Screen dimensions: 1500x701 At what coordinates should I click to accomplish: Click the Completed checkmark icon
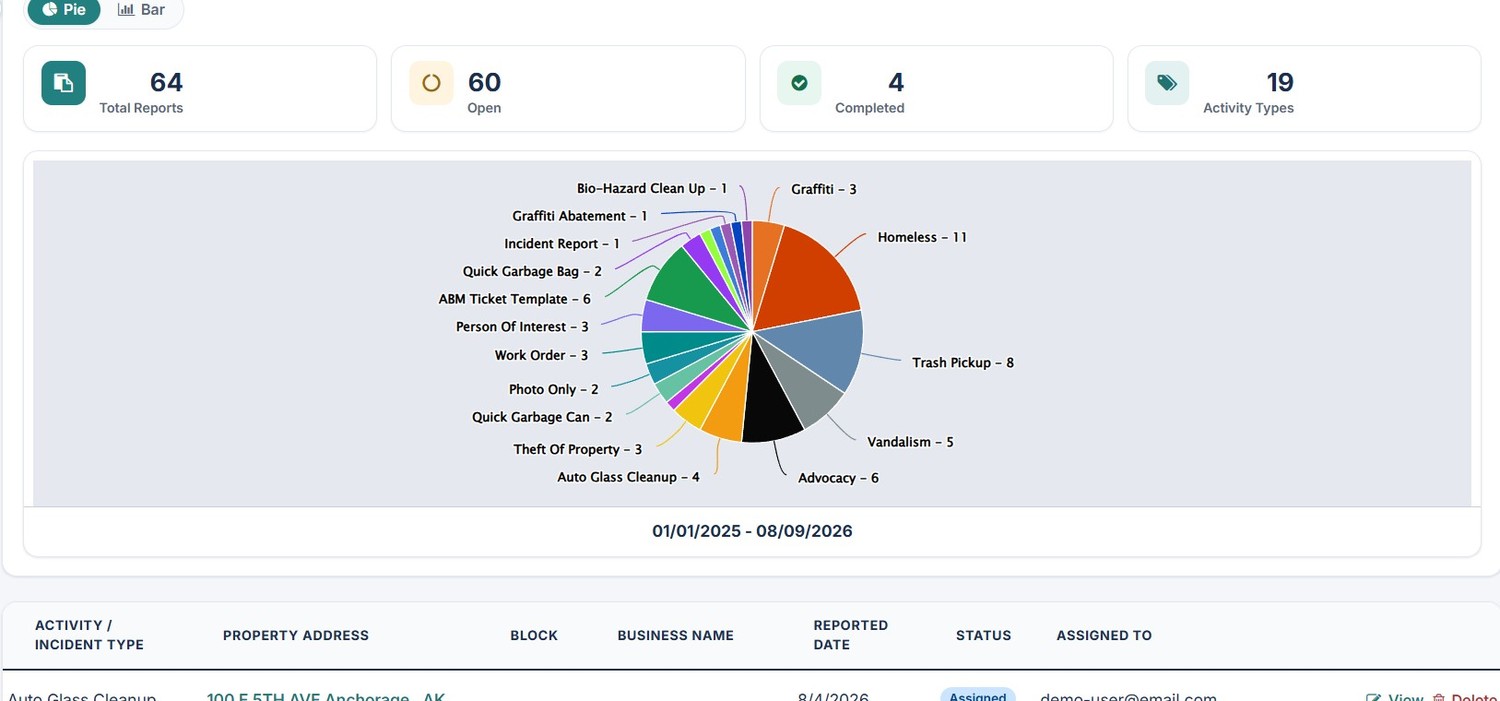point(799,83)
